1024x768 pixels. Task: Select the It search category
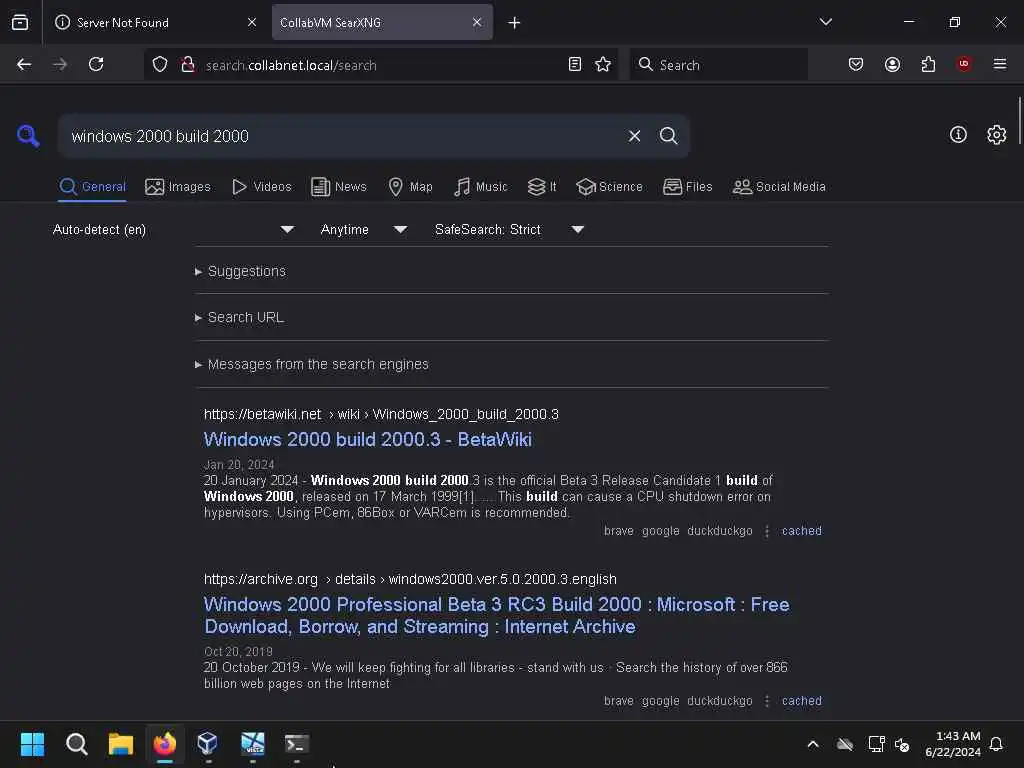pos(542,187)
